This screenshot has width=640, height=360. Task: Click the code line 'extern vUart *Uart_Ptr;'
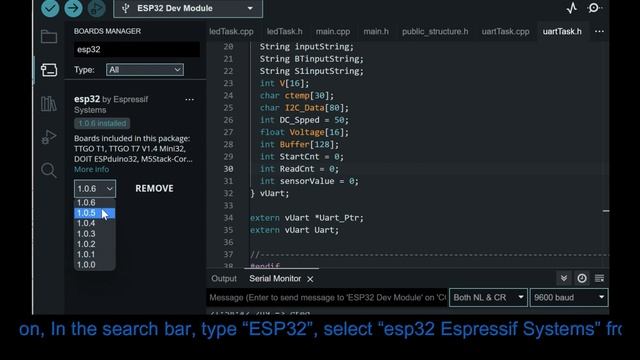307,218
